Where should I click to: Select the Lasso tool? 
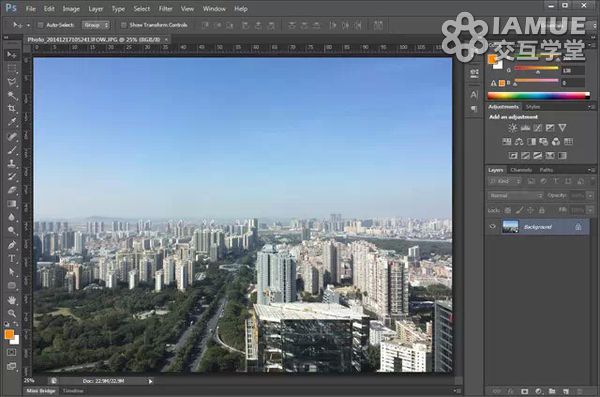(12, 82)
